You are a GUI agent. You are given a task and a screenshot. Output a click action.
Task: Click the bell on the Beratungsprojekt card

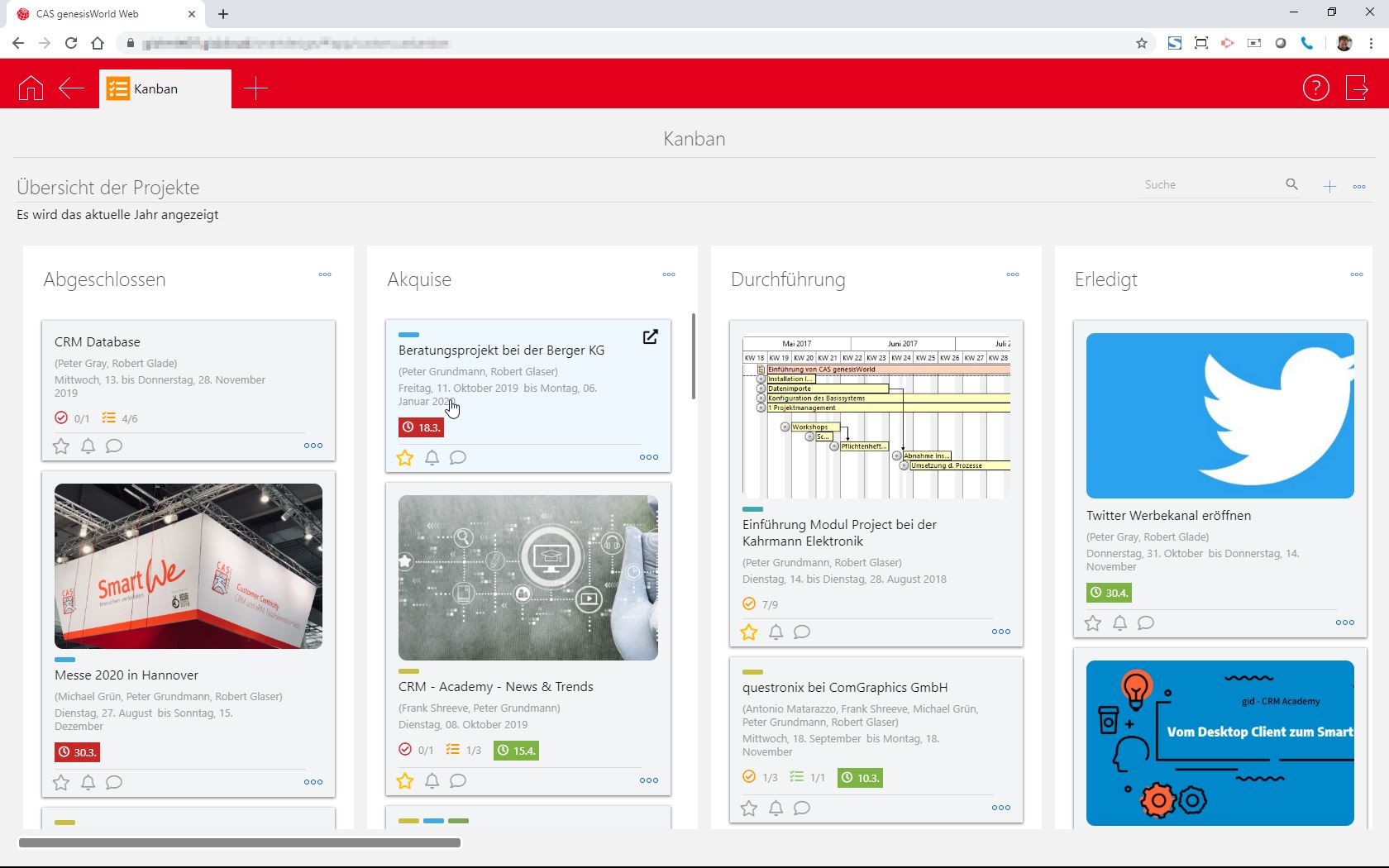[432, 457]
